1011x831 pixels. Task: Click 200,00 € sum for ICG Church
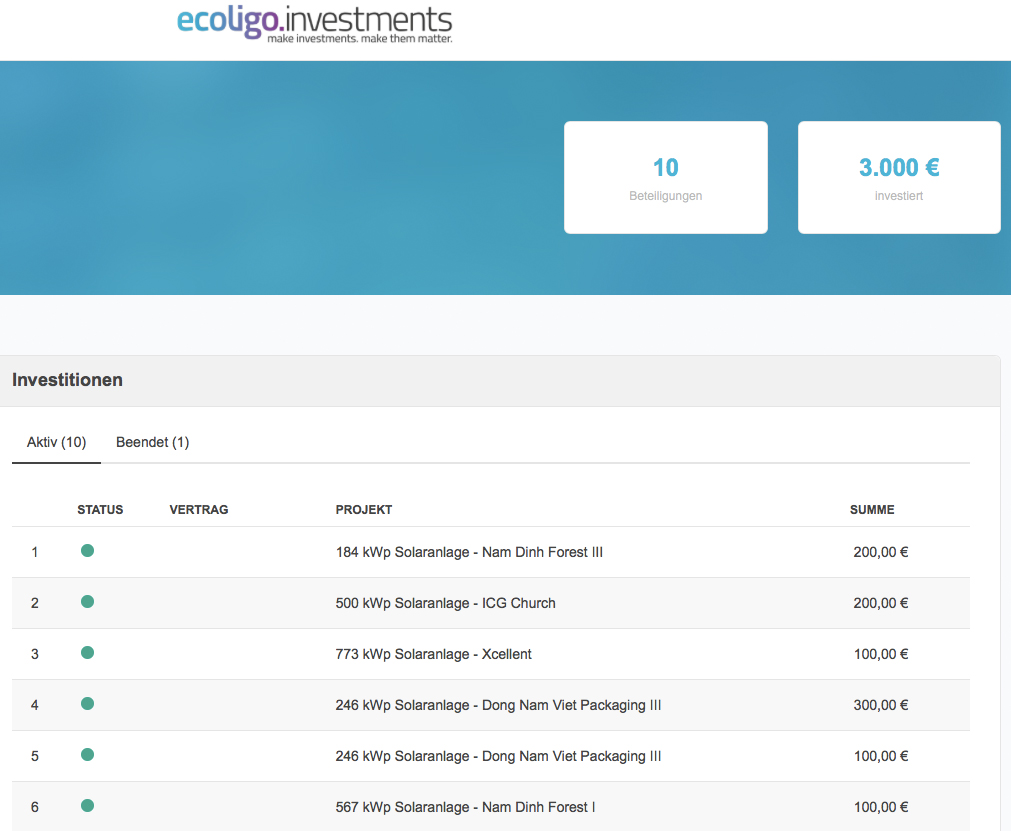click(881, 603)
